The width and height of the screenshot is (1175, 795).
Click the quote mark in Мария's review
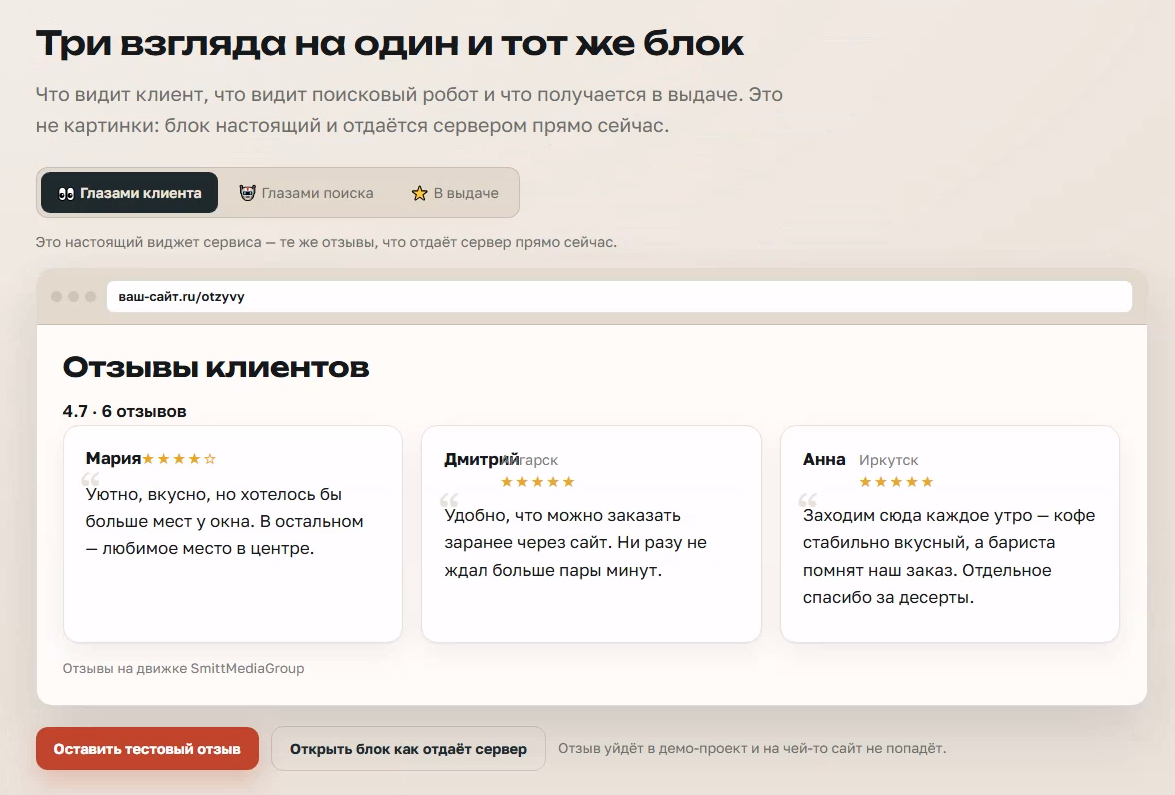coord(90,480)
